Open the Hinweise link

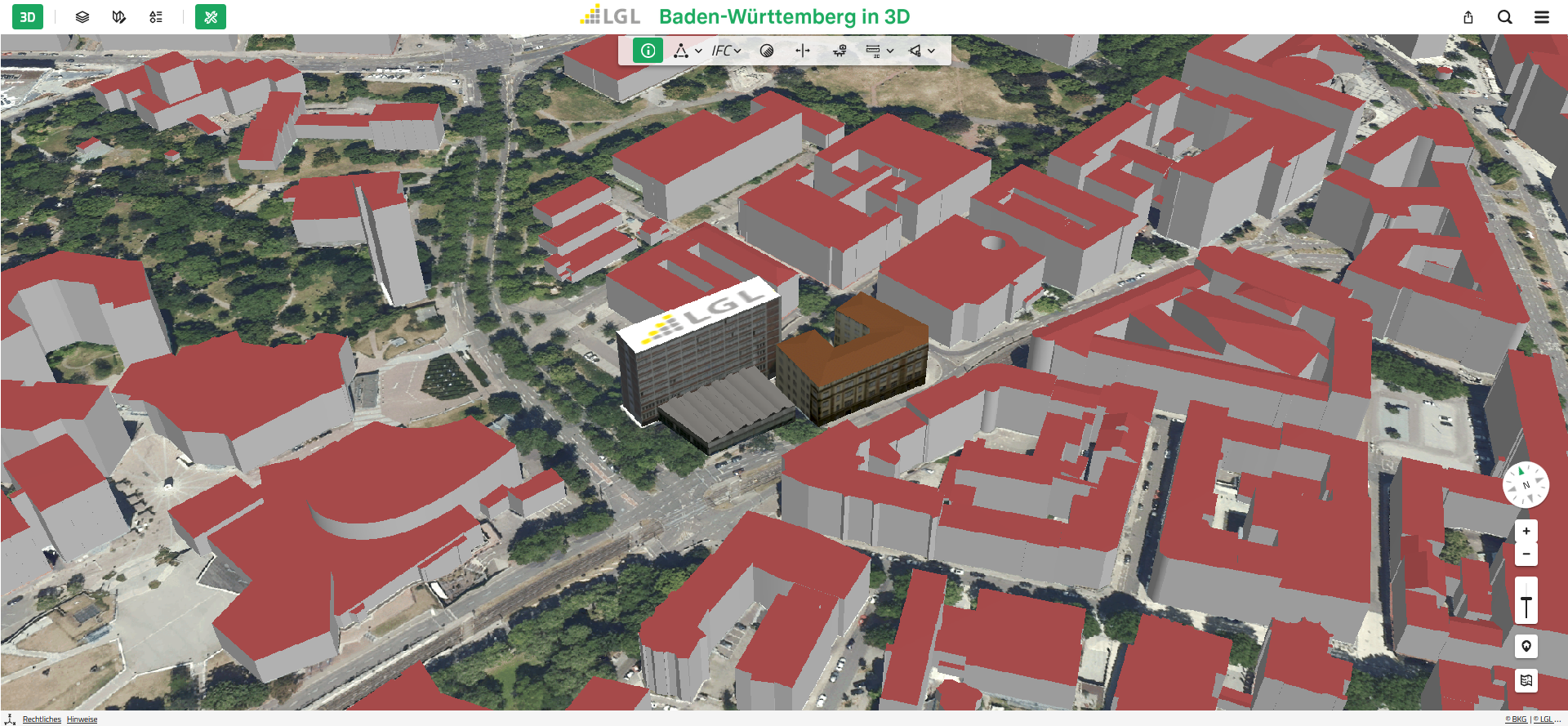pos(82,719)
